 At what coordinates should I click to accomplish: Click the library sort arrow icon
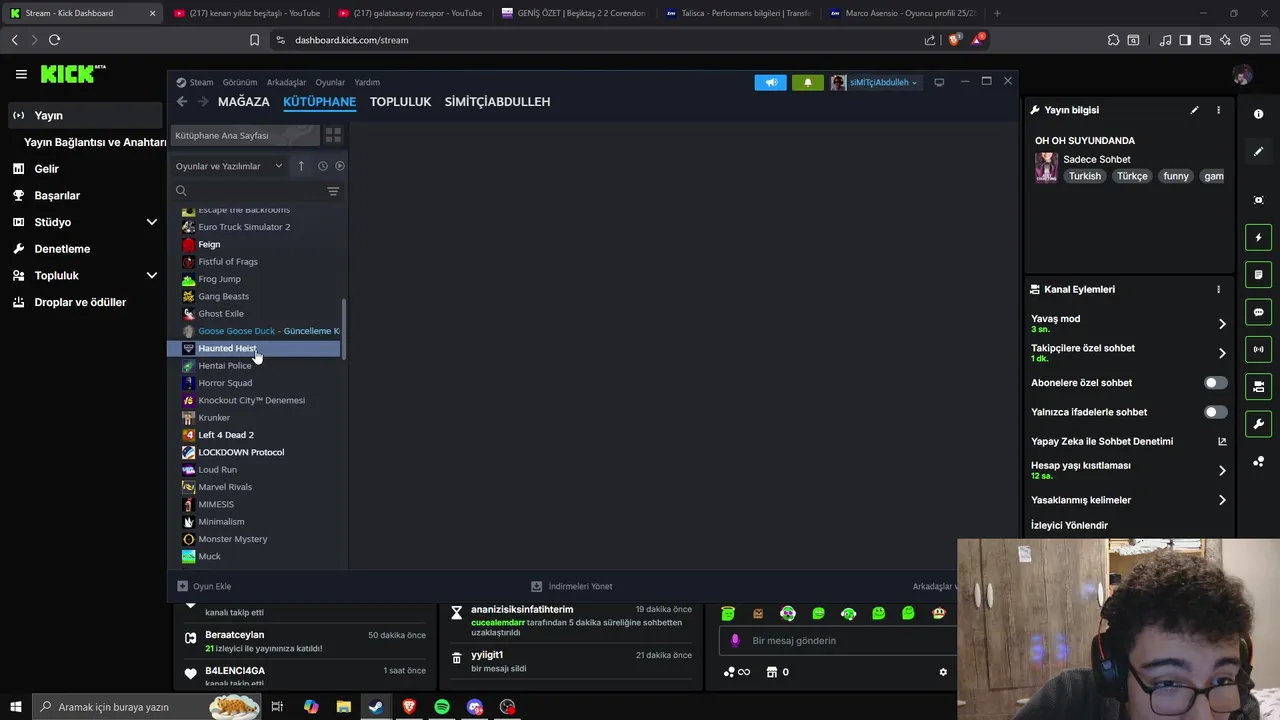pyautogui.click(x=301, y=166)
